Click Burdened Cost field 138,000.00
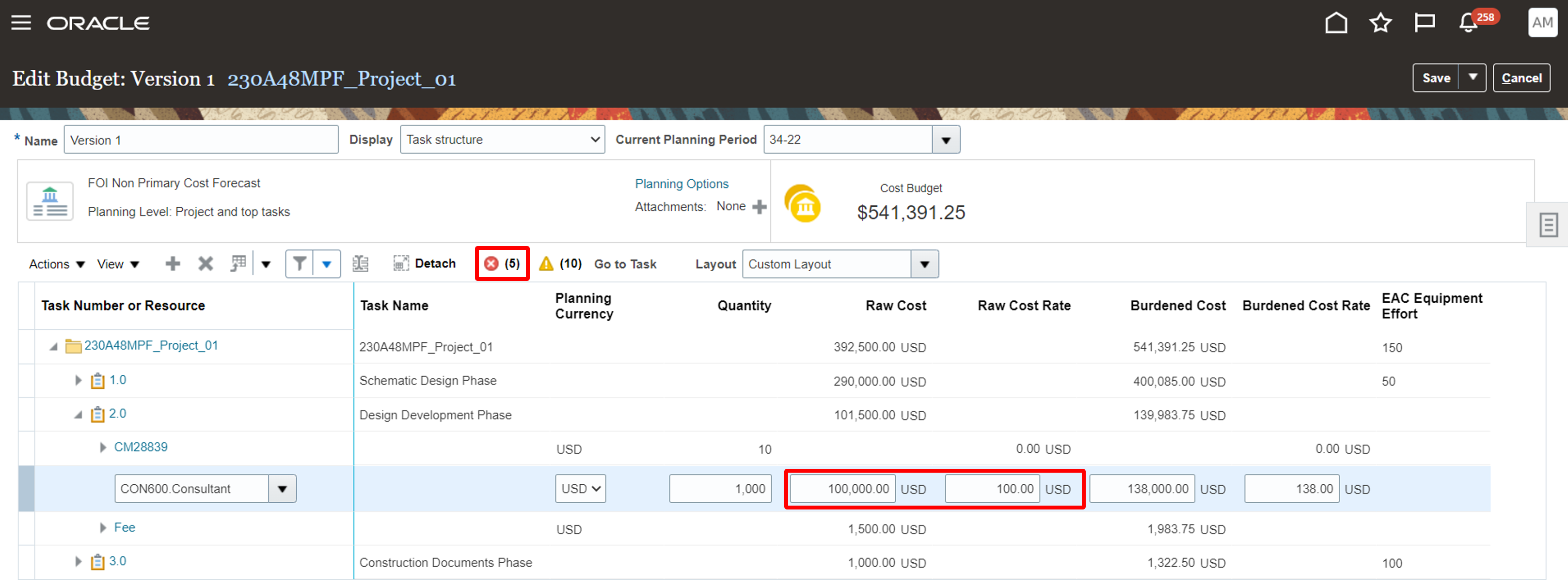Viewport: 1568px width, 586px height. coord(1142,489)
